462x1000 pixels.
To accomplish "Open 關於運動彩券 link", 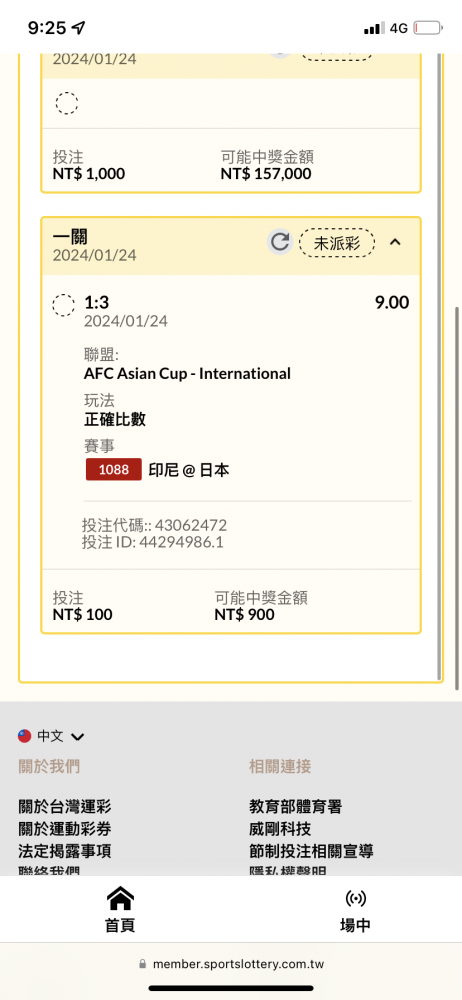I will point(65,828).
